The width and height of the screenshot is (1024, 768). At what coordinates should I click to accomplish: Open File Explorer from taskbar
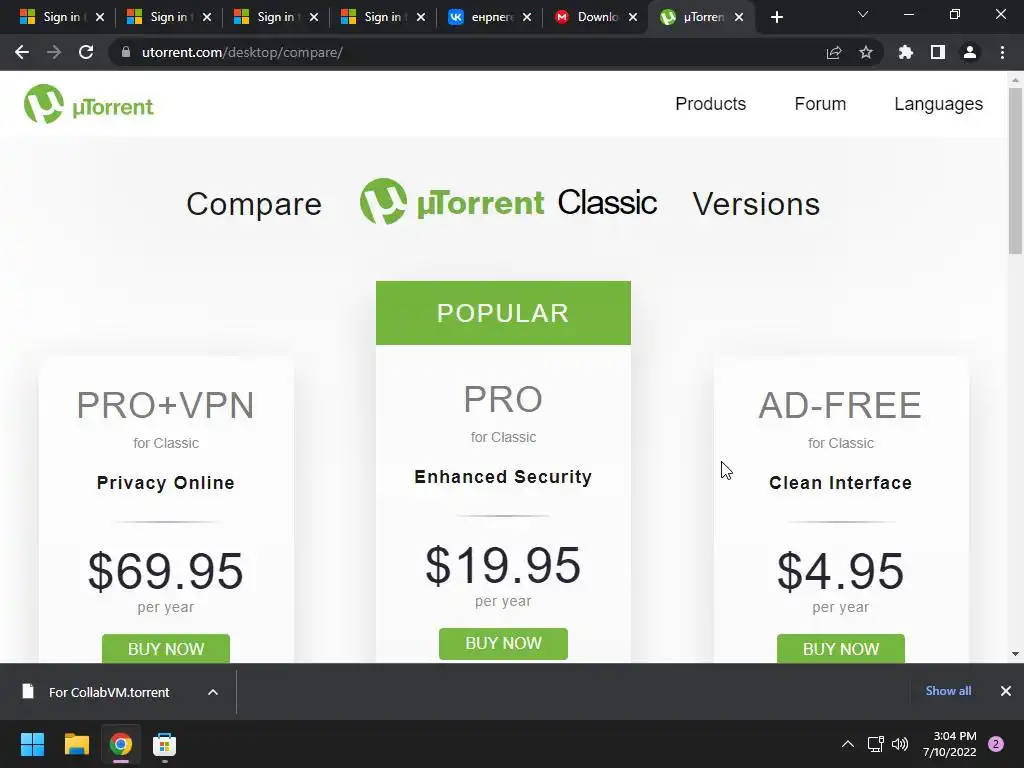point(76,744)
